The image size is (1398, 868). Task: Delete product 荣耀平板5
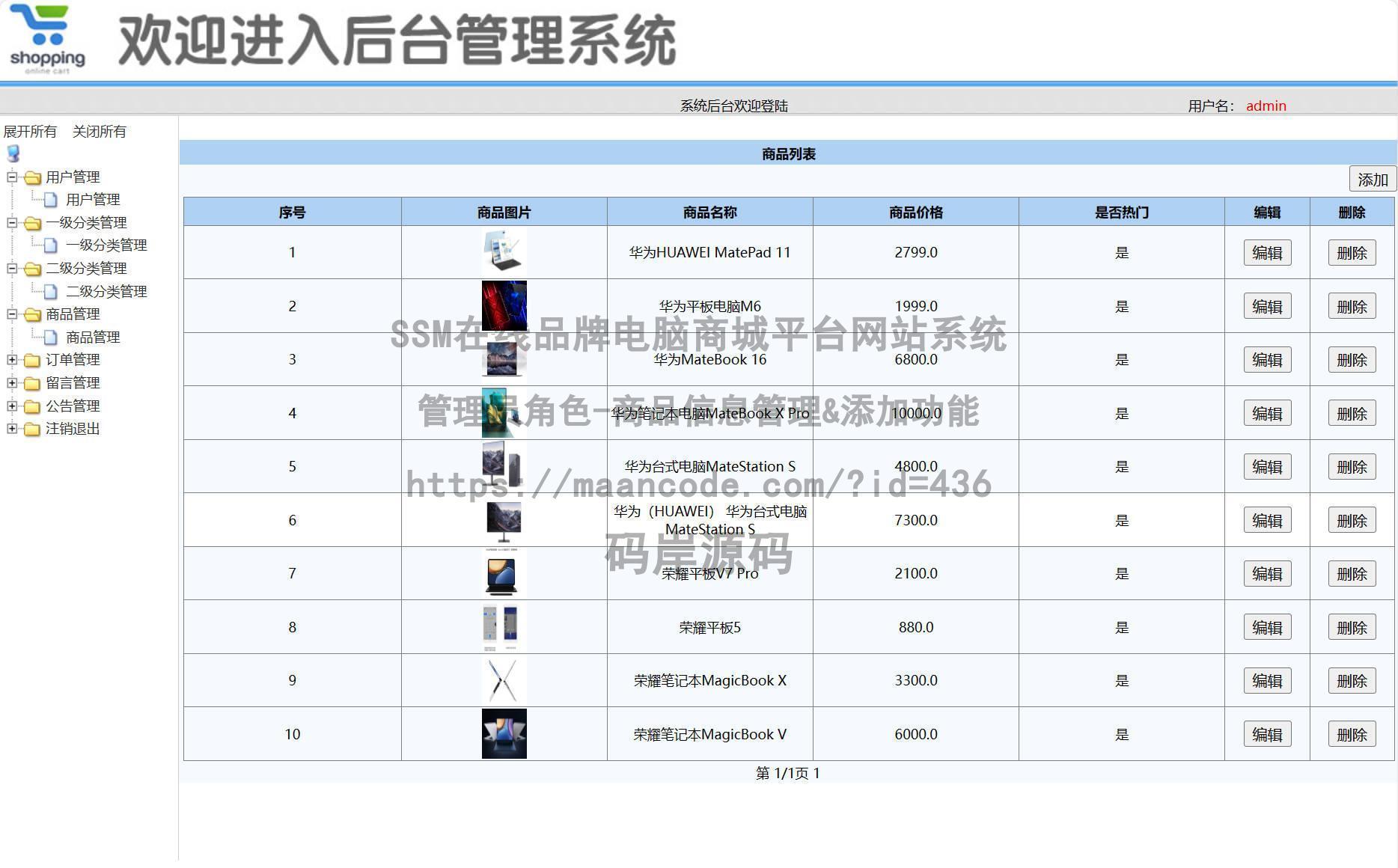pyautogui.click(x=1352, y=628)
